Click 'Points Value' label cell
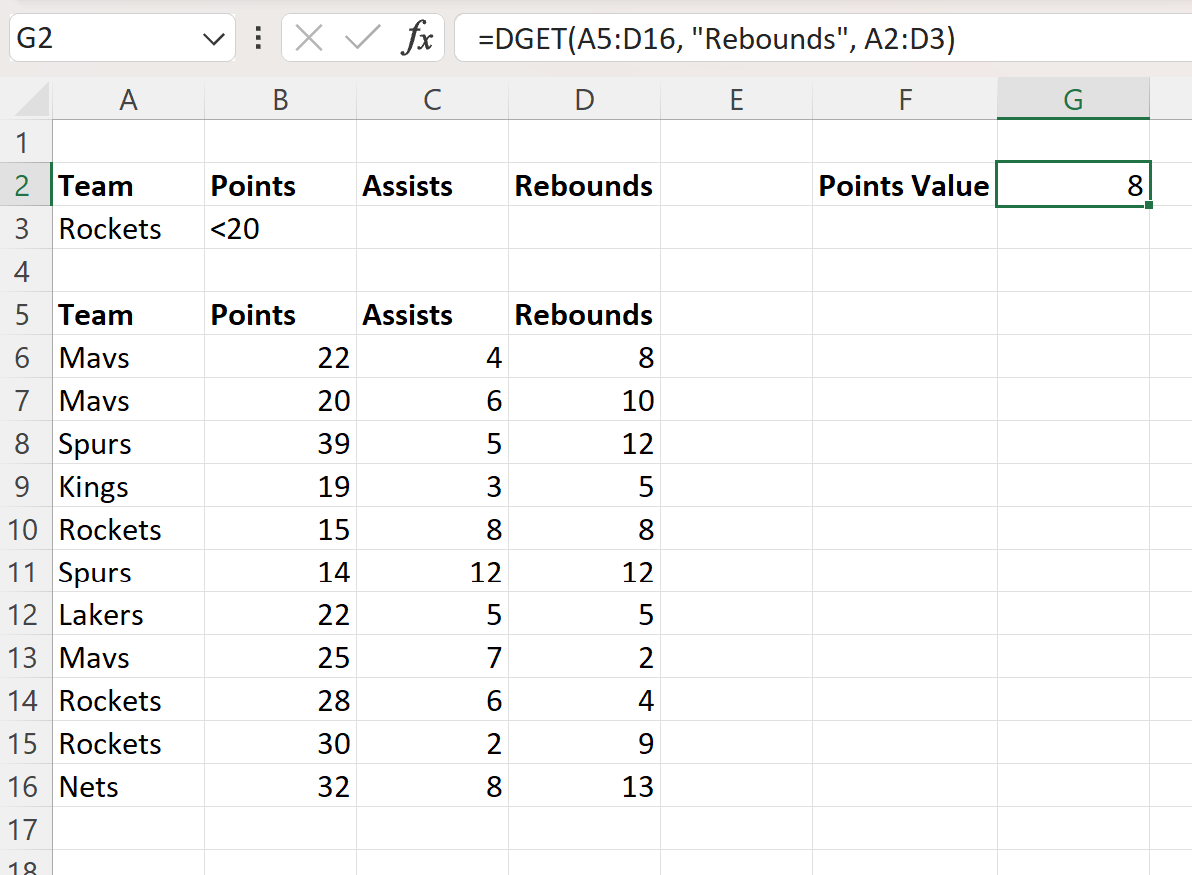This screenshot has height=875, width=1192. (x=905, y=185)
